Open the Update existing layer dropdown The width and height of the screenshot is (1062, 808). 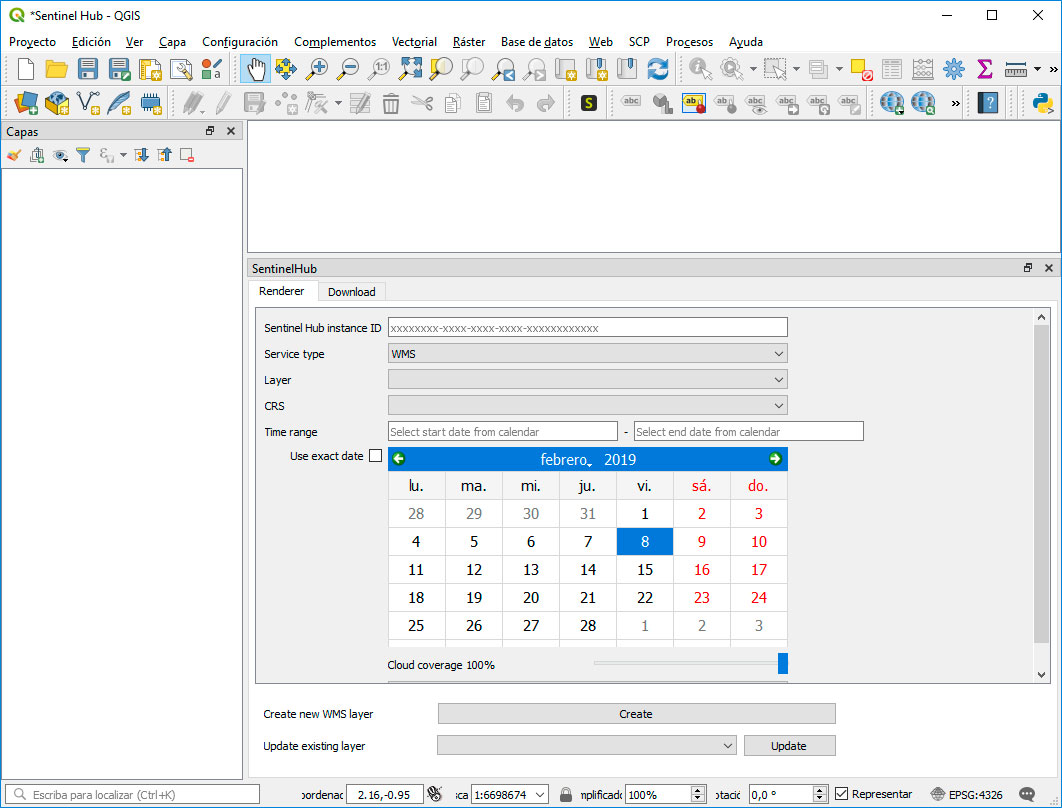pos(587,746)
